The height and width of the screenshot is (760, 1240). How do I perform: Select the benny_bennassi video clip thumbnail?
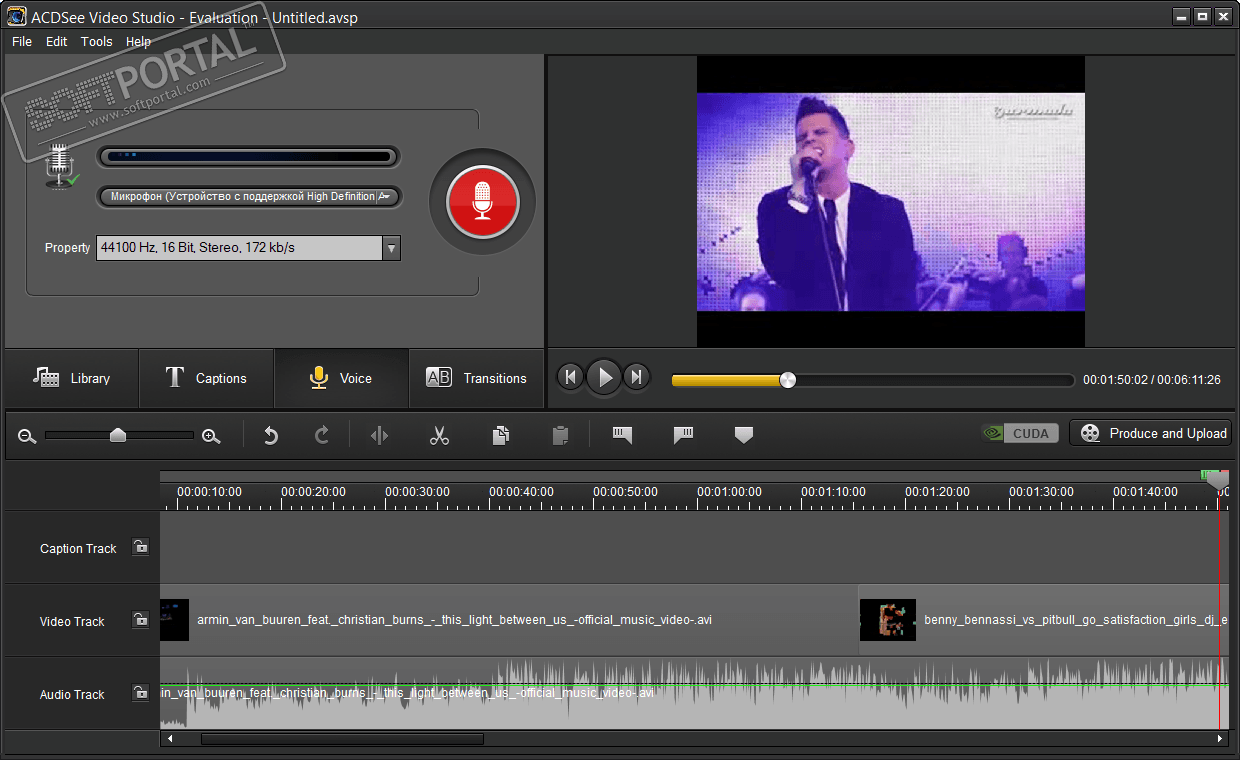pos(888,620)
